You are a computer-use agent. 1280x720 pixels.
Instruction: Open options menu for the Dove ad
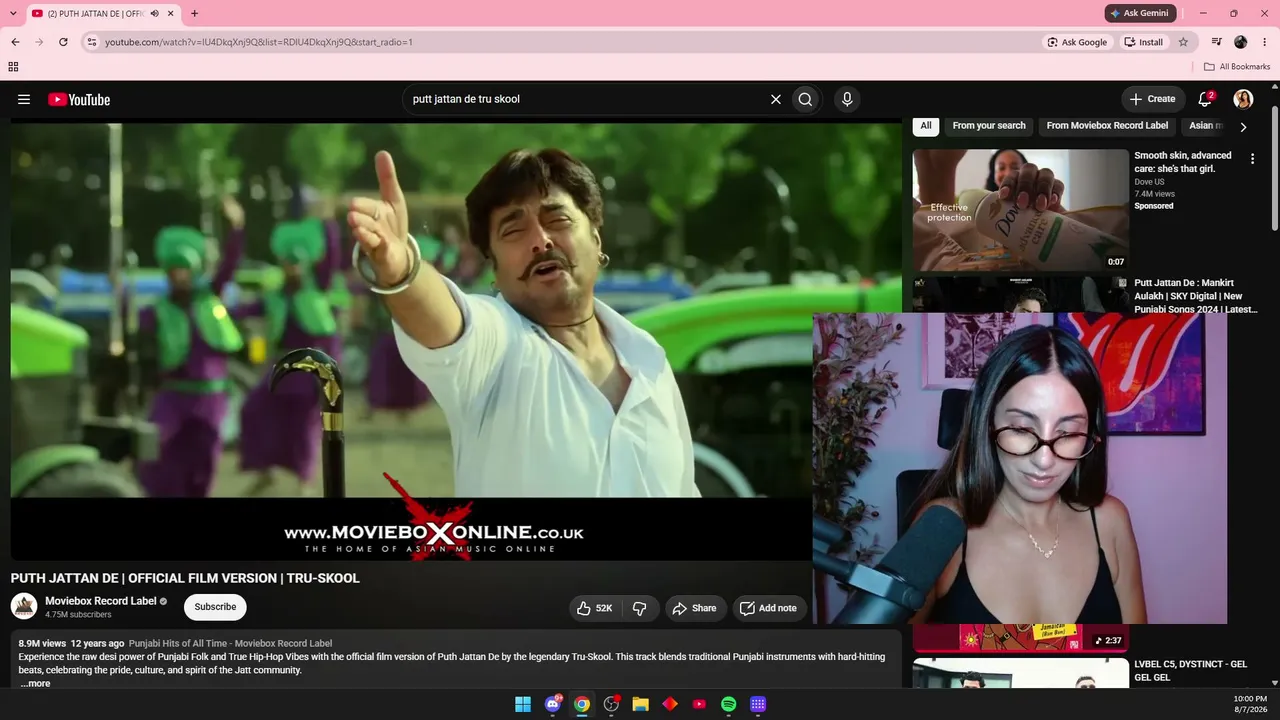click(1252, 159)
